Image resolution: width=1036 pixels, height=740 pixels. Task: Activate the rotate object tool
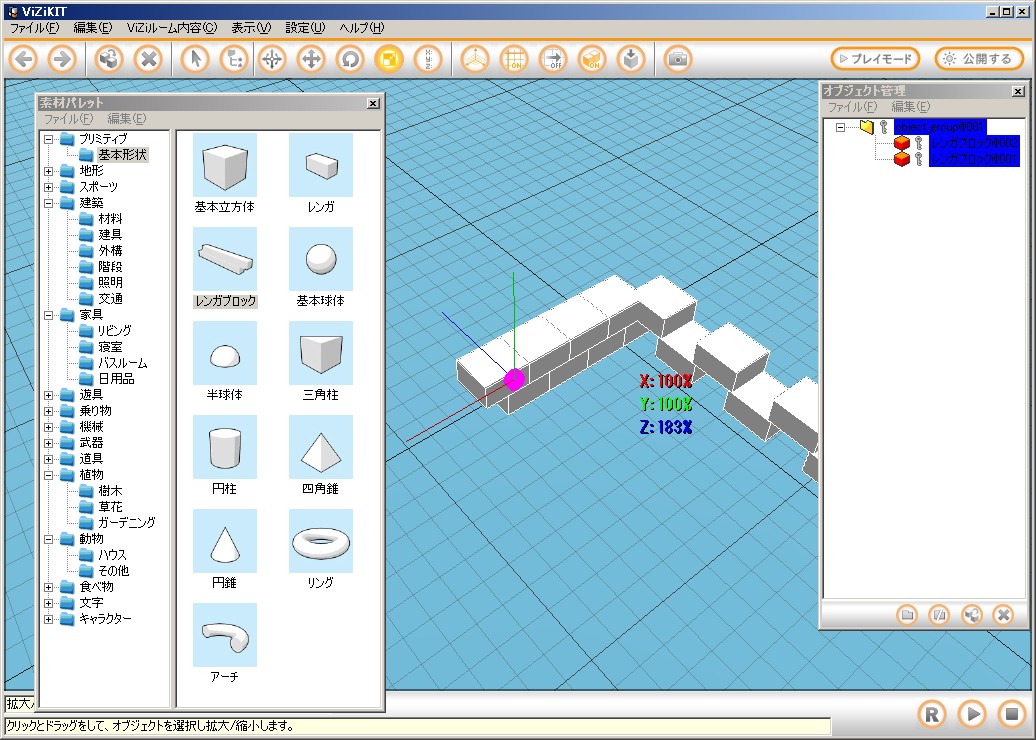tap(349, 59)
